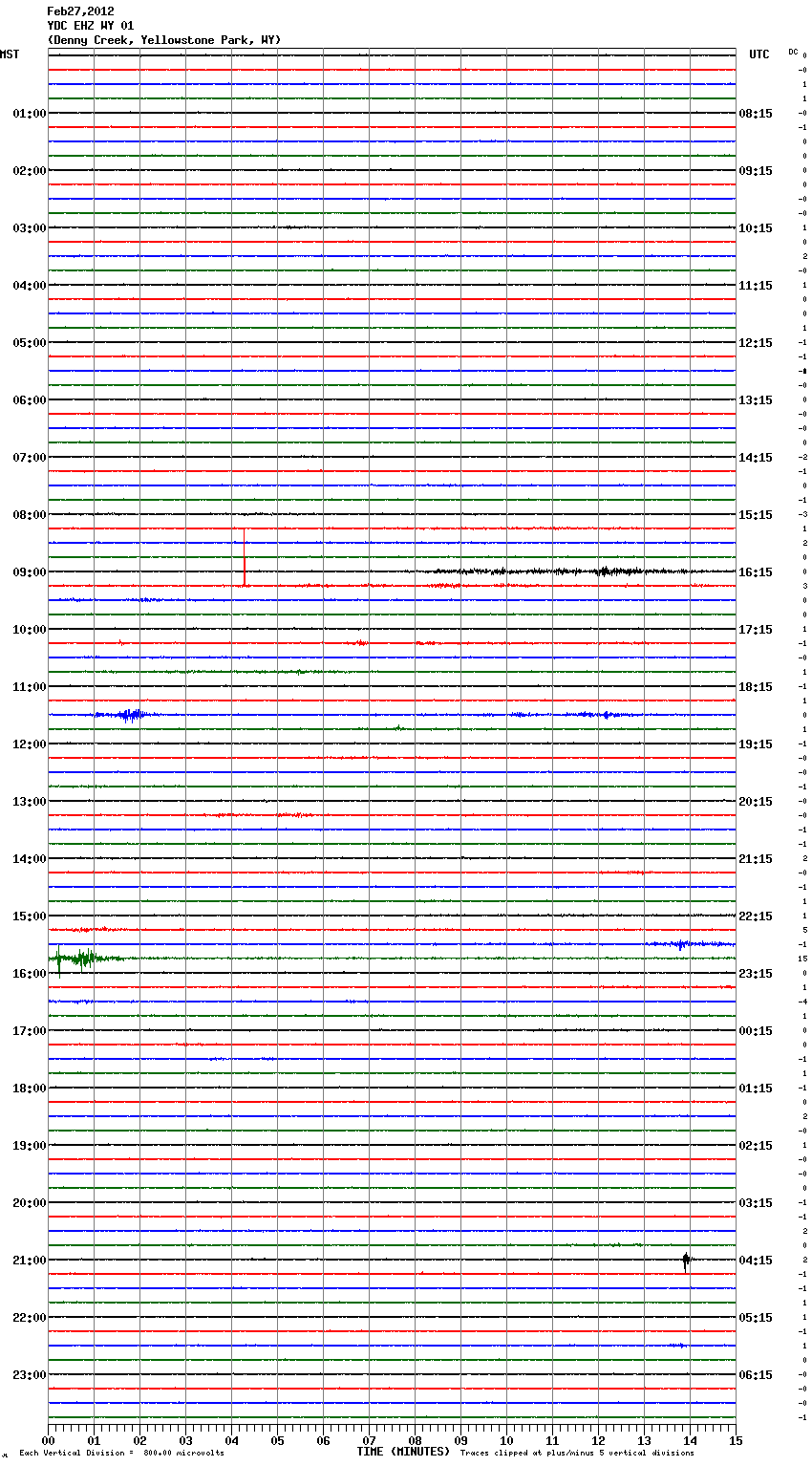The height and width of the screenshot is (1466, 812).
Task: Select the 21:00 MST time label
Action: (x=29, y=1261)
